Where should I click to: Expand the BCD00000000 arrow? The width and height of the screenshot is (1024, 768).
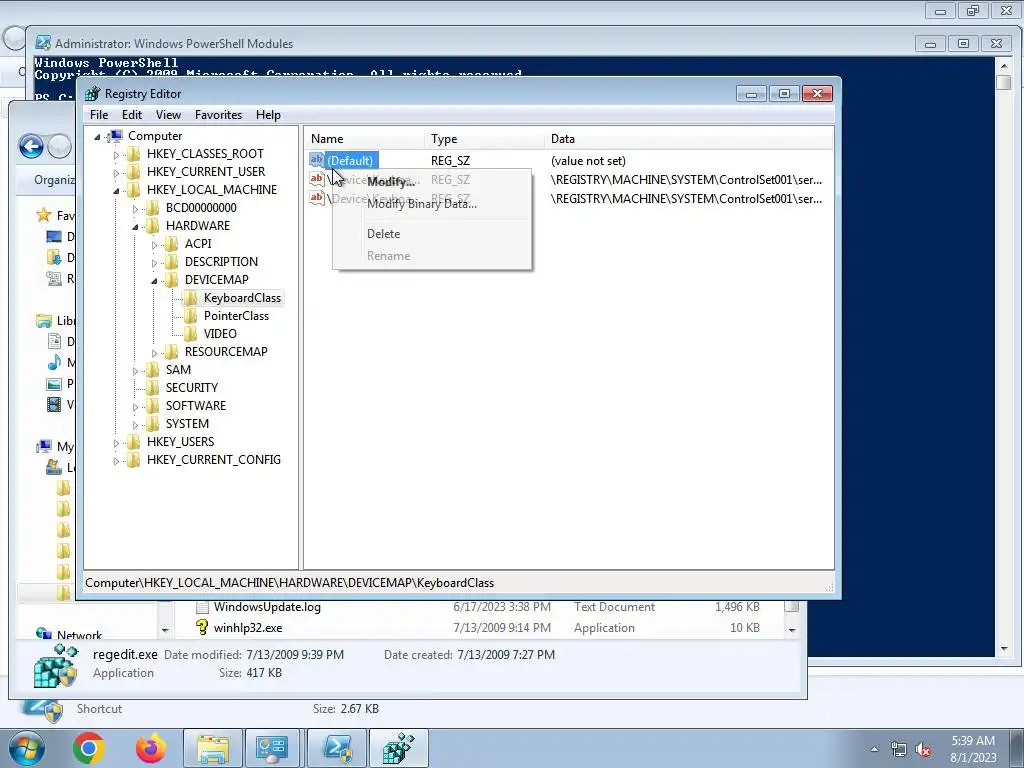tap(135, 209)
